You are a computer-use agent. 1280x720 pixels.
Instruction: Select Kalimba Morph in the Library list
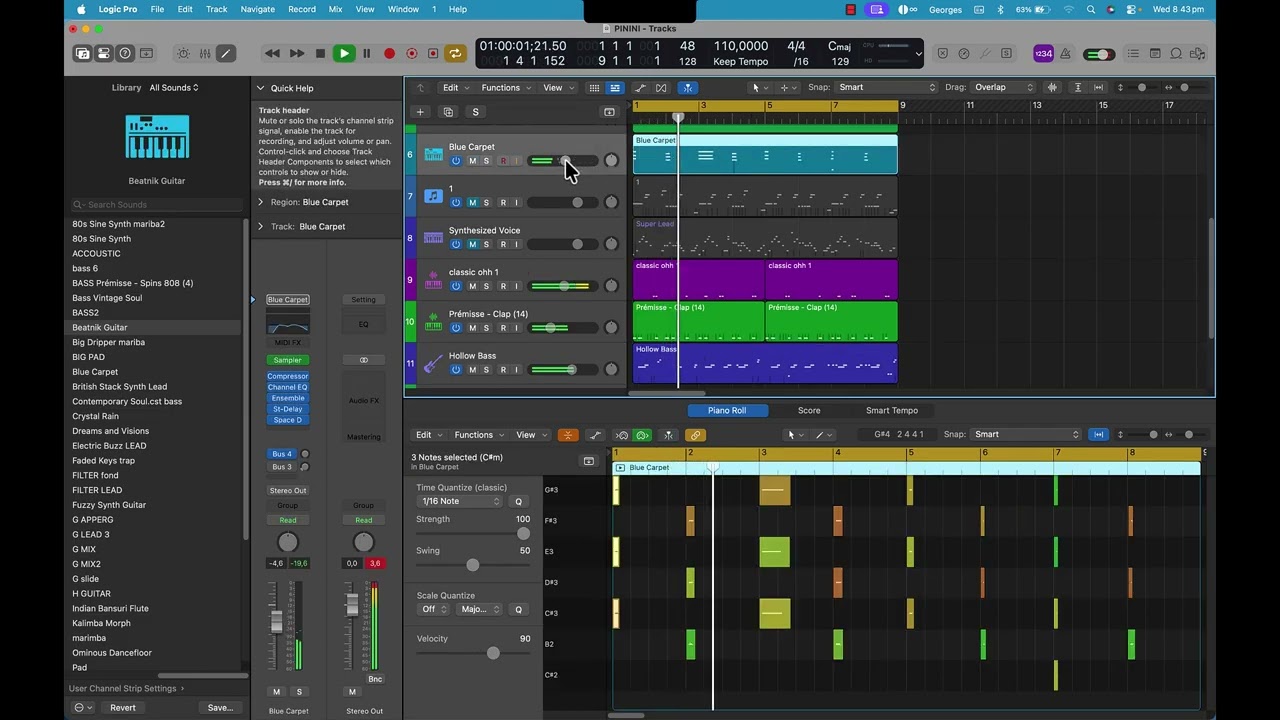[101, 624]
